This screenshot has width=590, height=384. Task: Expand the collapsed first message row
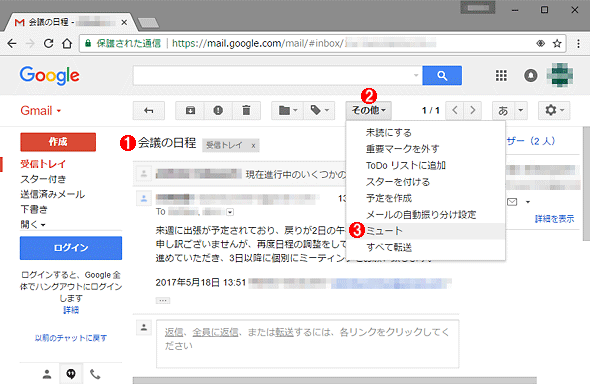[x=240, y=174]
